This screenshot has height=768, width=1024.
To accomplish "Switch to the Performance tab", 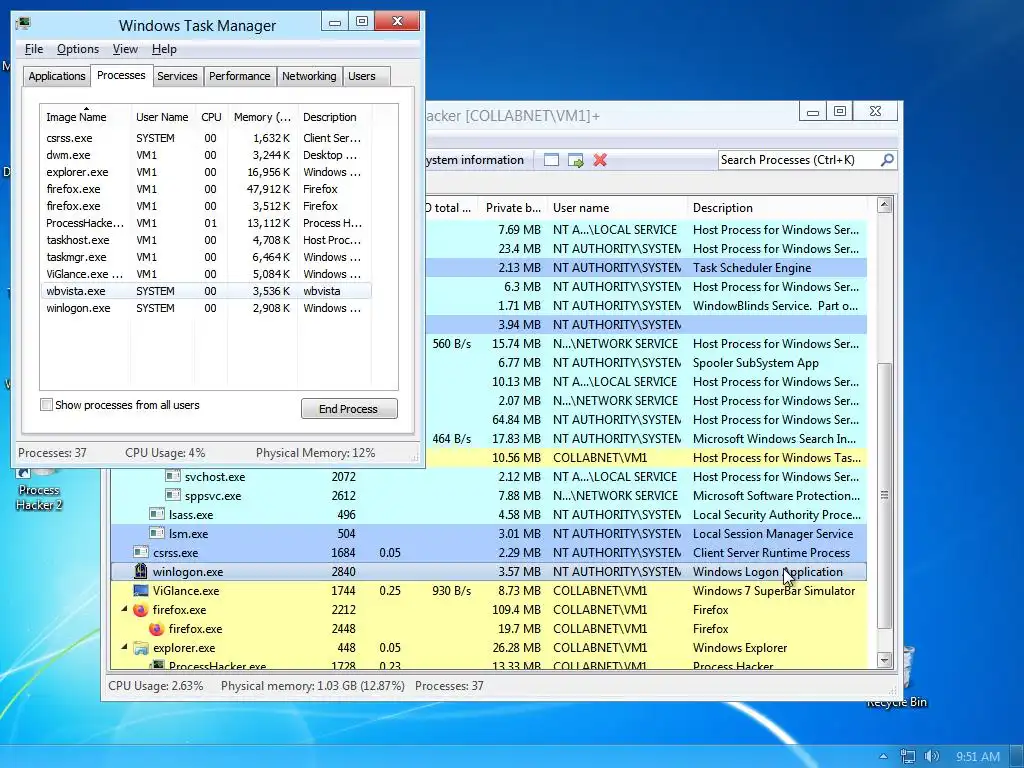I will [x=240, y=76].
